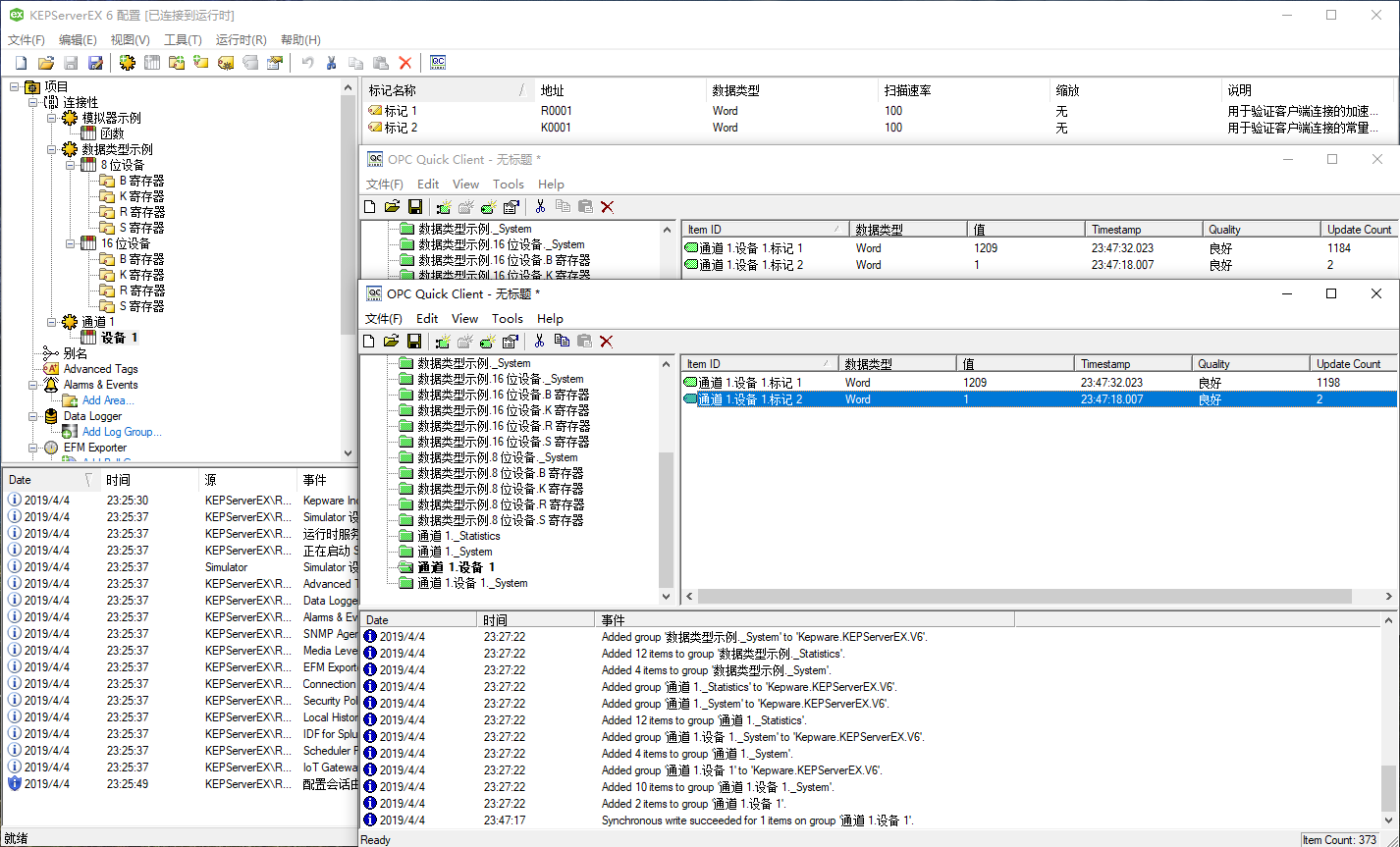
Task: Click New Tag Group icon in KEPServerEX toolbar
Action: click(177, 63)
